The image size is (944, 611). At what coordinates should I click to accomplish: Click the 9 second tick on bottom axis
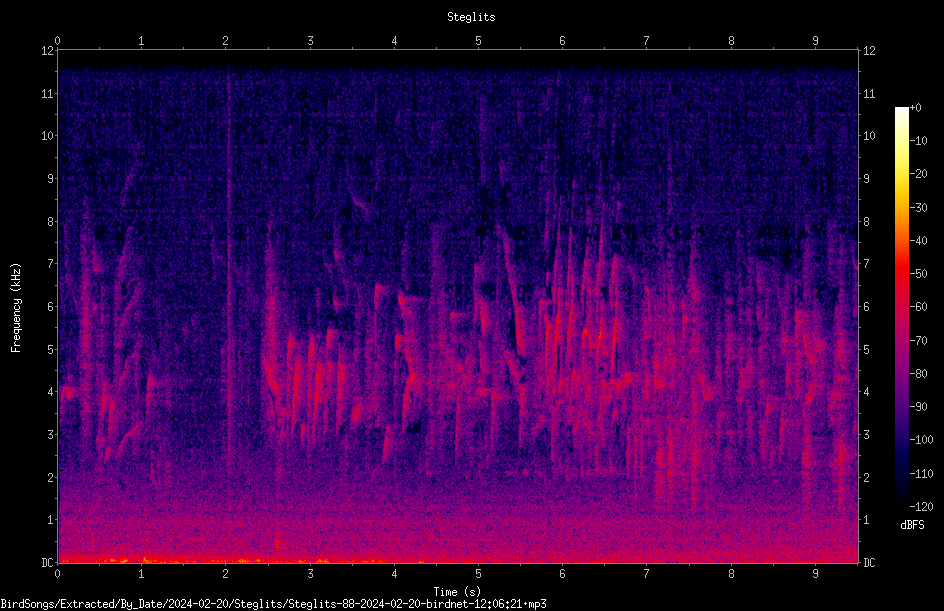pyautogui.click(x=815, y=574)
